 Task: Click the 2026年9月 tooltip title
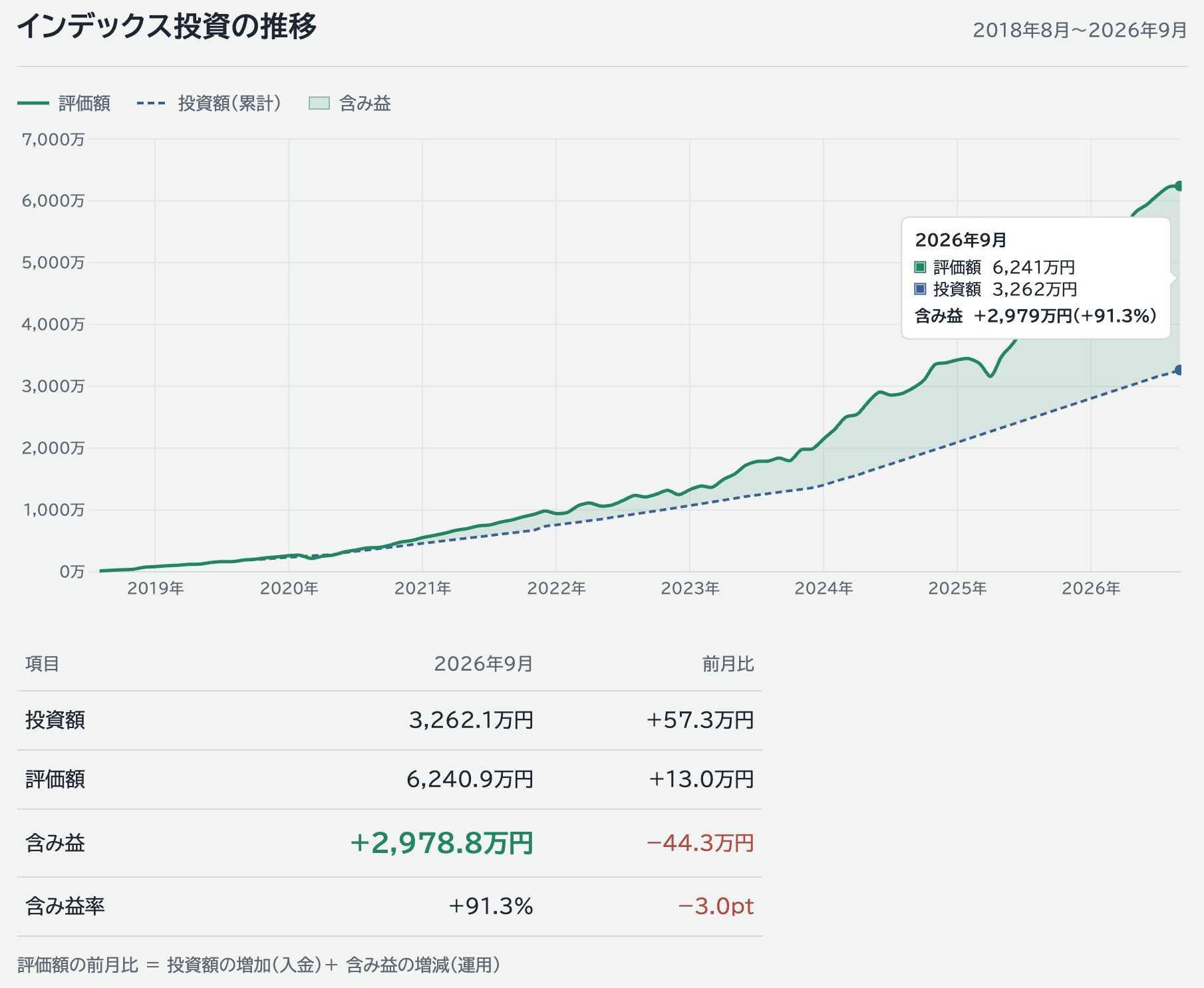click(961, 240)
